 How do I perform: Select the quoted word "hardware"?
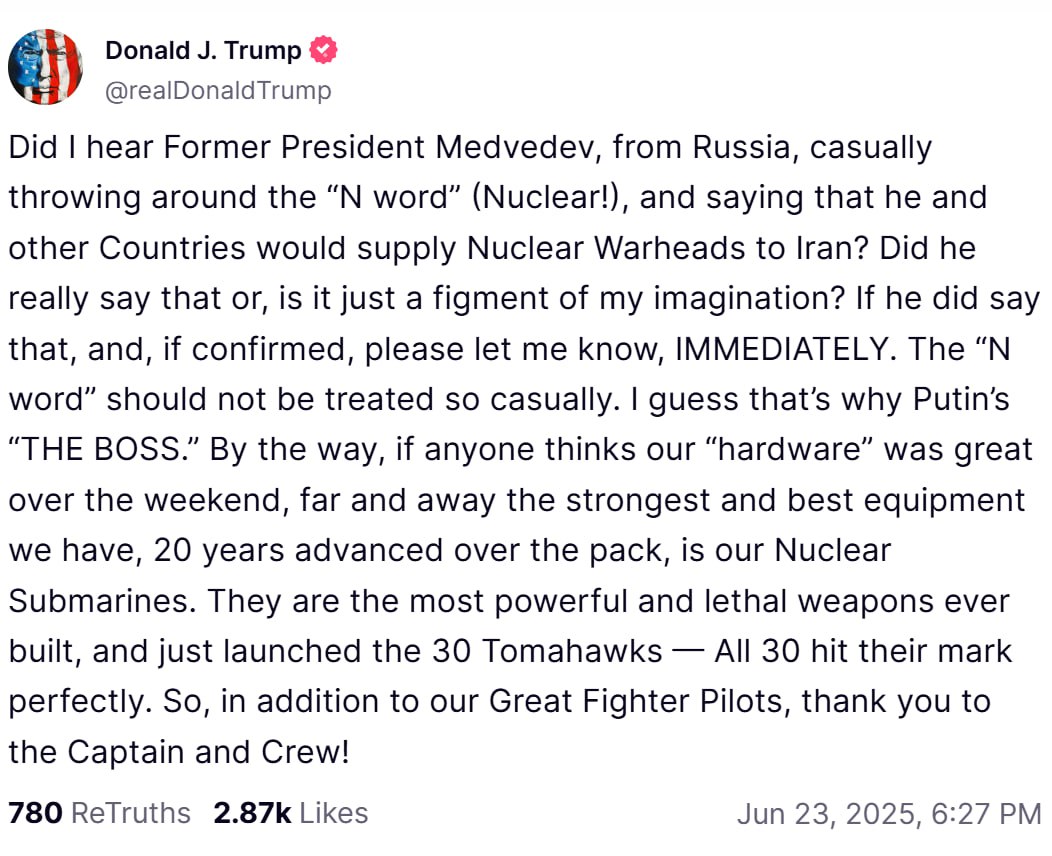789,449
